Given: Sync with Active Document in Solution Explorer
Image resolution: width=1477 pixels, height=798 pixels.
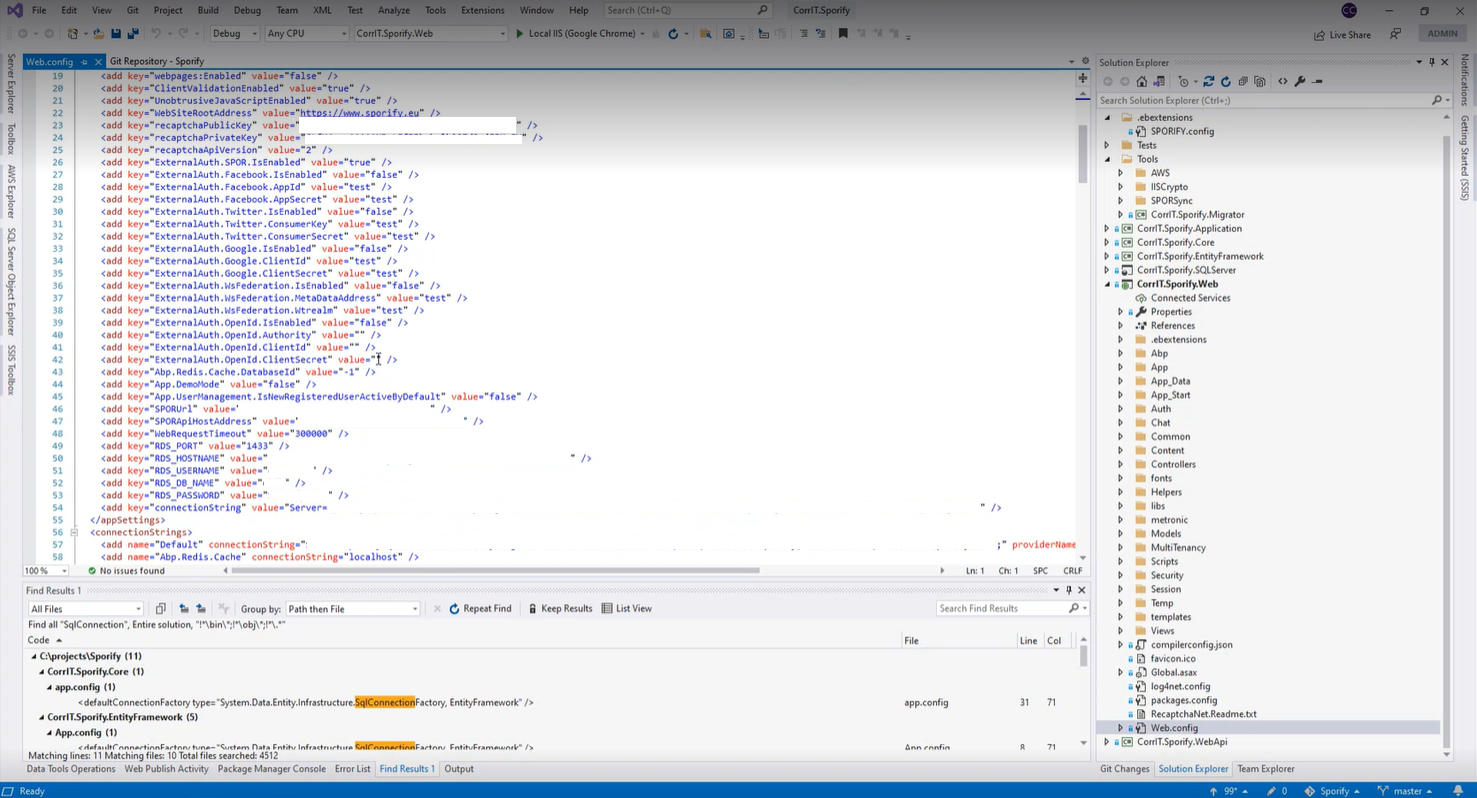Looking at the screenshot, I should coord(1208,82).
